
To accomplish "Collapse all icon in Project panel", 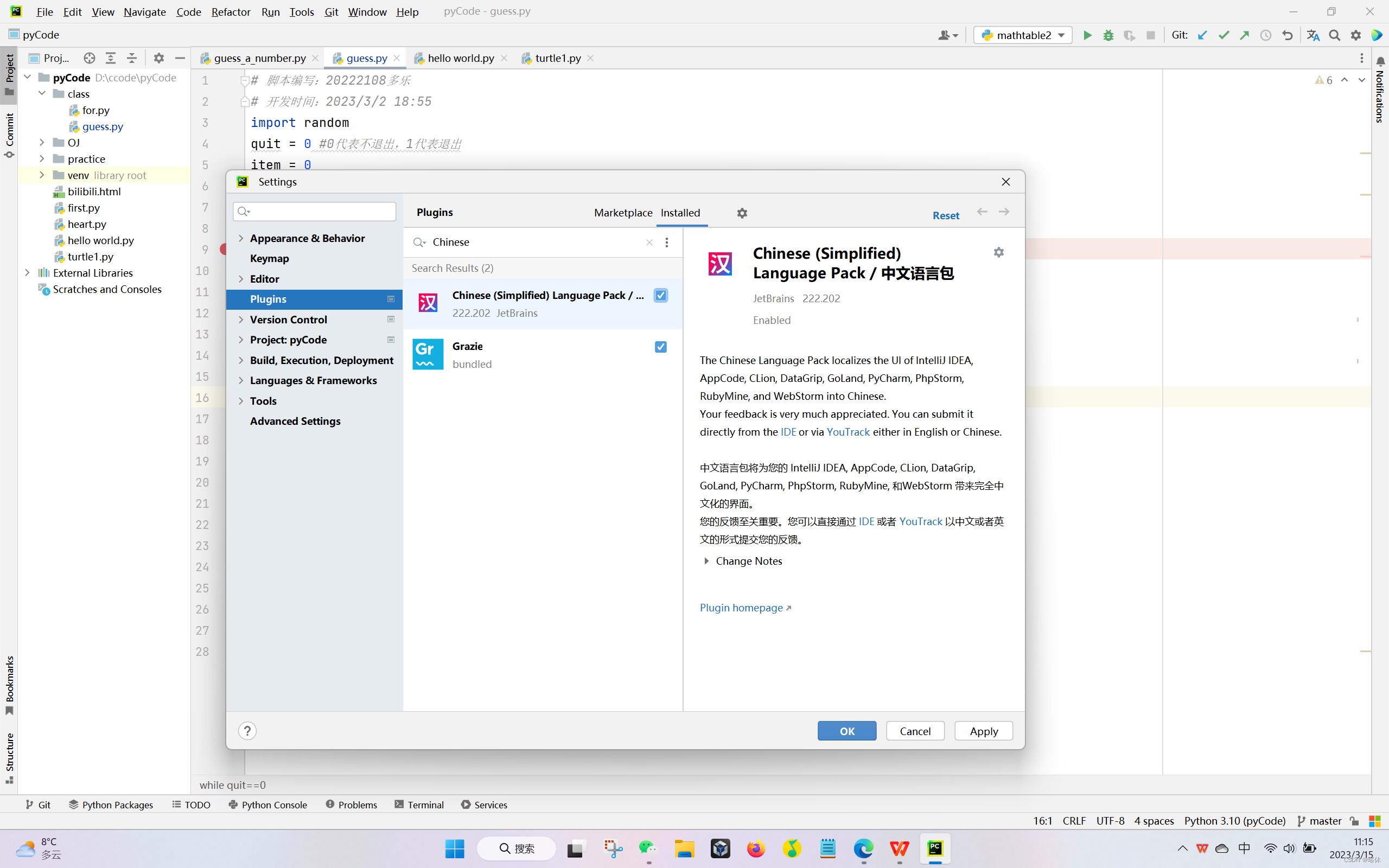I will [x=132, y=58].
